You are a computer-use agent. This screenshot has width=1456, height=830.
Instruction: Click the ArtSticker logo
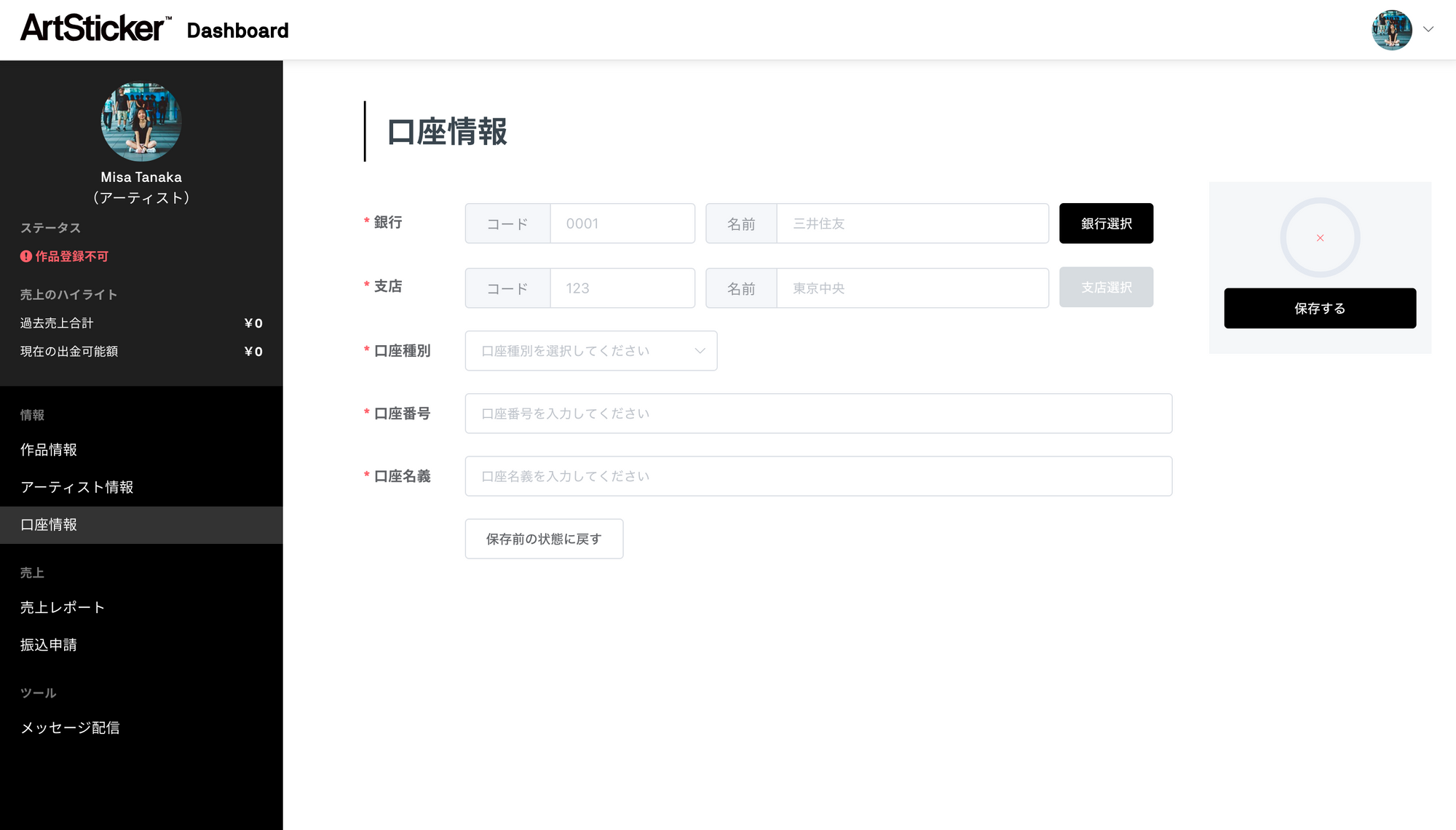[x=95, y=29]
